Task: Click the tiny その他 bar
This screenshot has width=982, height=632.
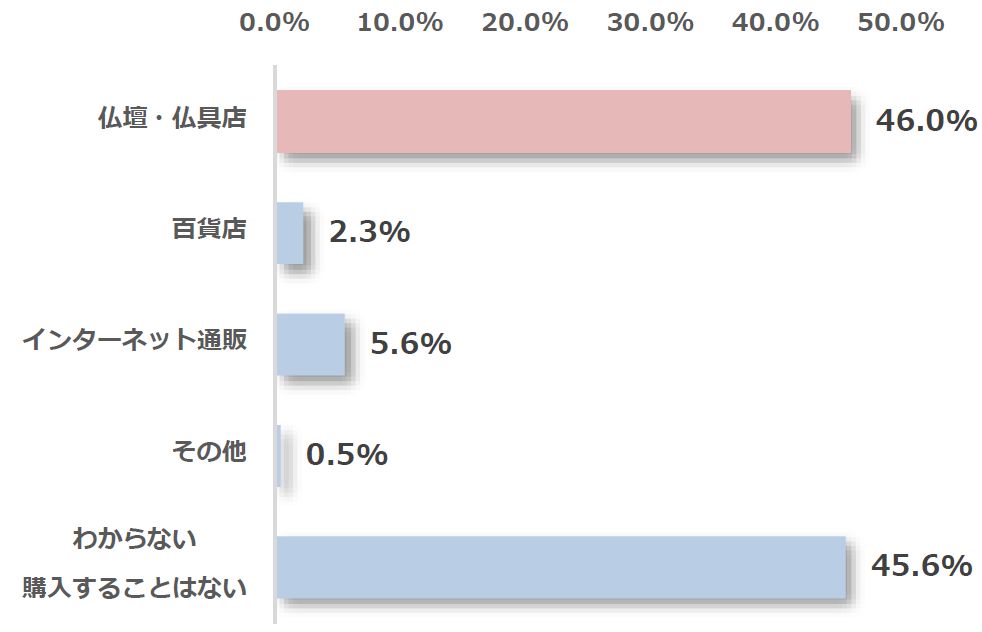Action: click(x=279, y=456)
